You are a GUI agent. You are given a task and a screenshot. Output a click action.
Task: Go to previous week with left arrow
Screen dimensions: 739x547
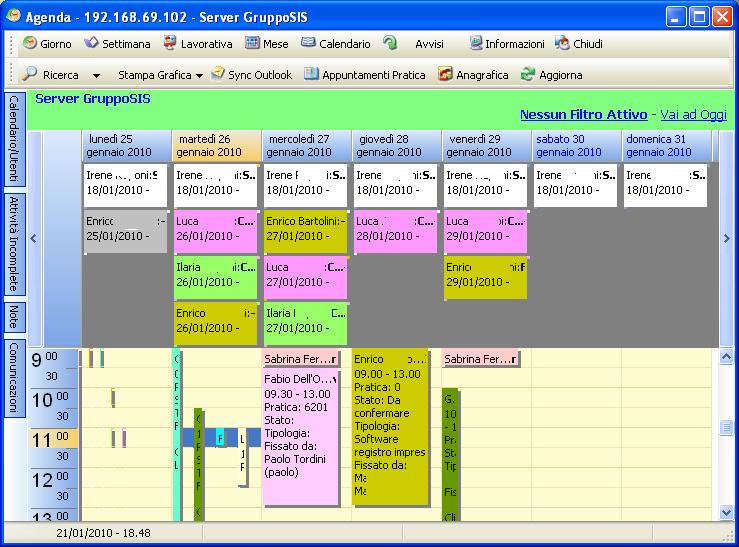coord(34,238)
